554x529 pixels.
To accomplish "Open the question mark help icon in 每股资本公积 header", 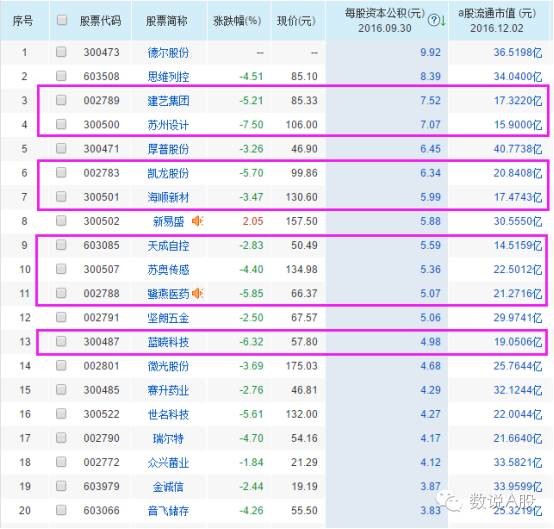I will [x=433, y=20].
